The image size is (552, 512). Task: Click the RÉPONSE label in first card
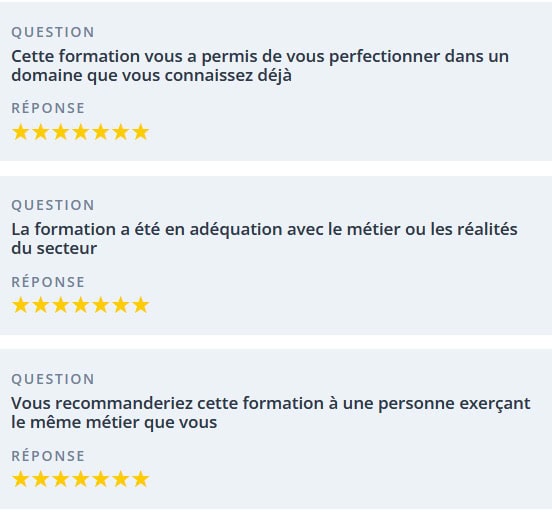(48, 108)
